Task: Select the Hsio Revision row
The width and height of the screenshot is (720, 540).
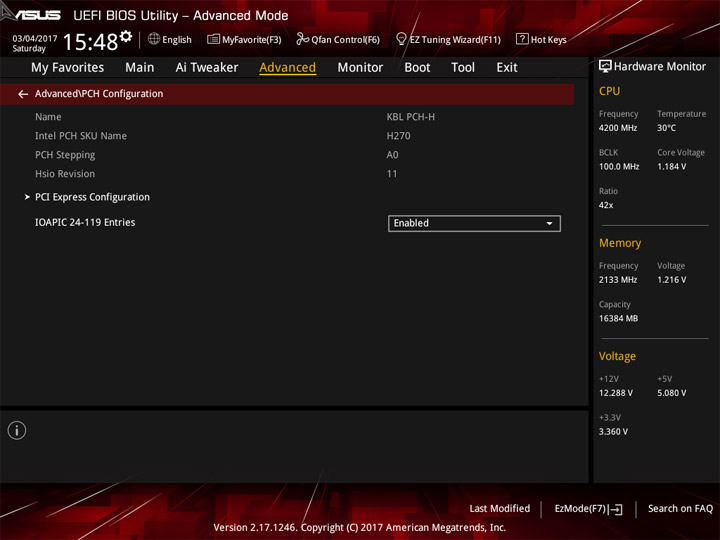Action: click(x=65, y=174)
